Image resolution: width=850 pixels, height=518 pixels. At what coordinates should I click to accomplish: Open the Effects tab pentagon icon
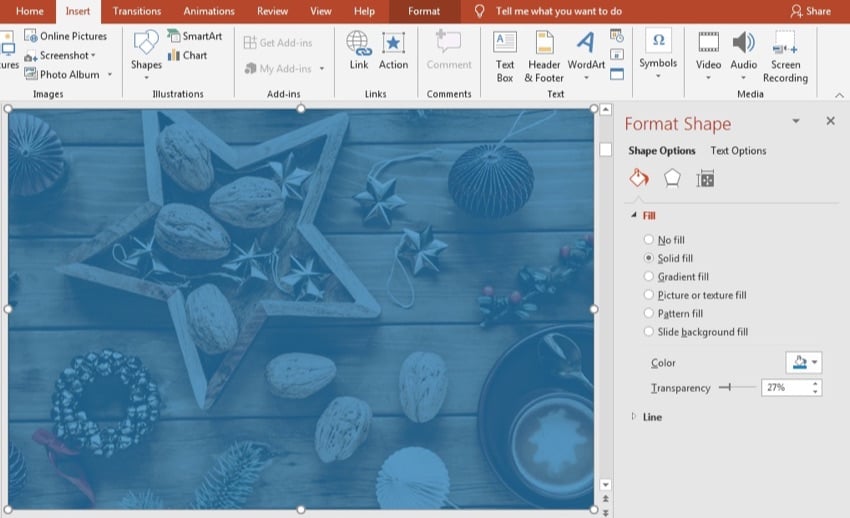672,178
